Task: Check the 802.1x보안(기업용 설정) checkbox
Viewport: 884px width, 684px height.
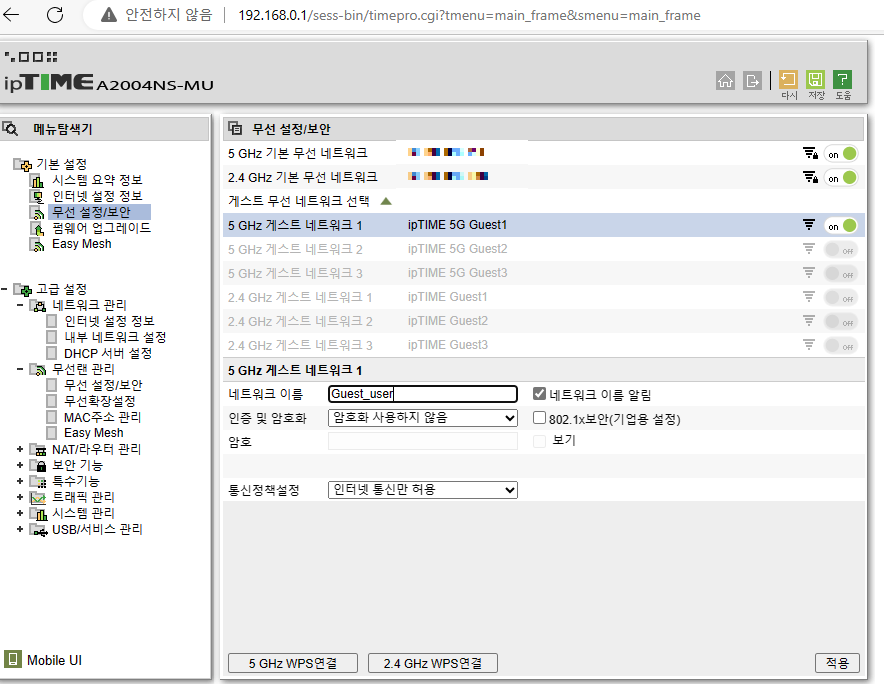Action: point(538,418)
